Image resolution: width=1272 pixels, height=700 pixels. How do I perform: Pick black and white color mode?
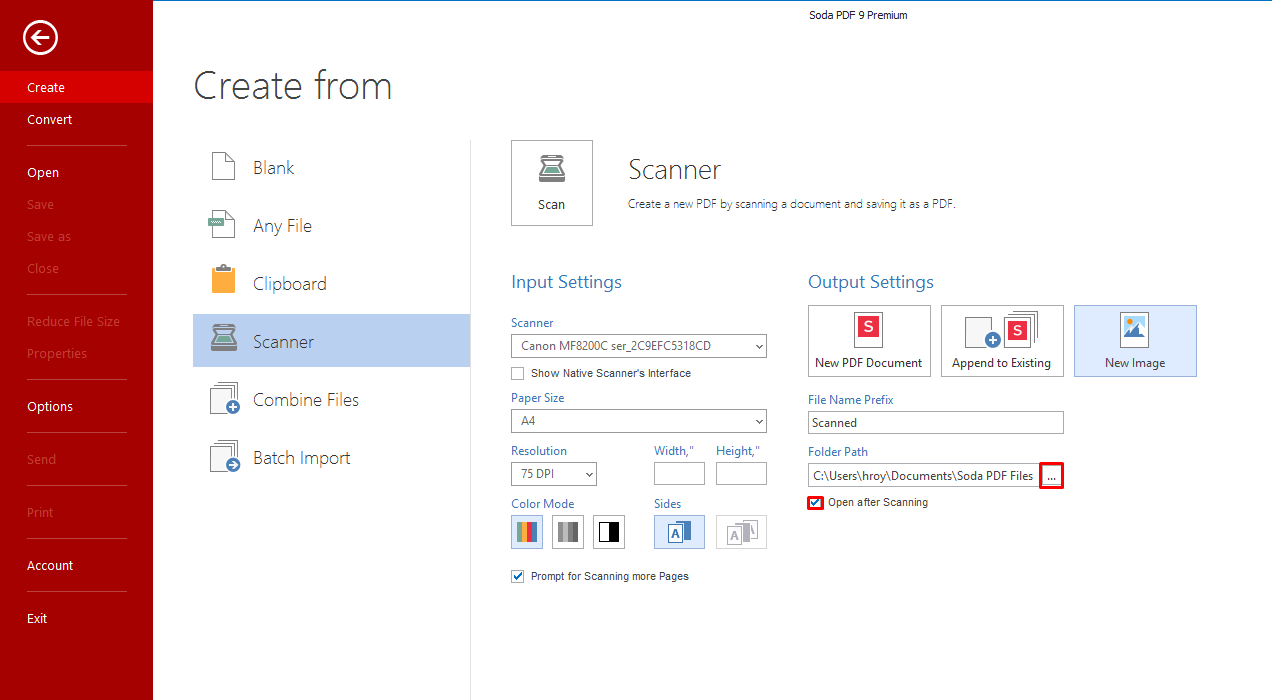click(x=609, y=532)
